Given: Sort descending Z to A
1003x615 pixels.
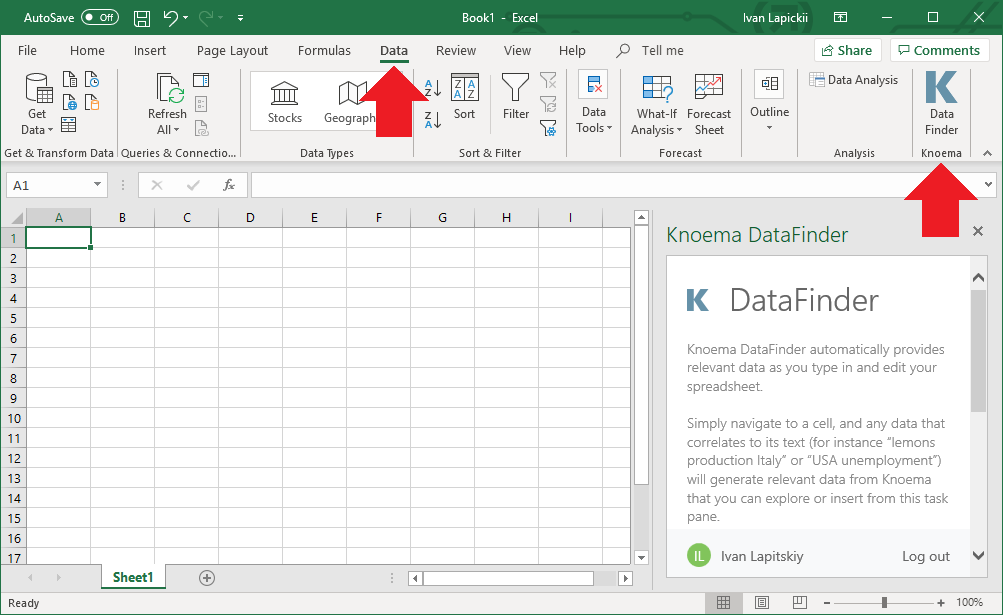Looking at the screenshot, I should tap(433, 119).
